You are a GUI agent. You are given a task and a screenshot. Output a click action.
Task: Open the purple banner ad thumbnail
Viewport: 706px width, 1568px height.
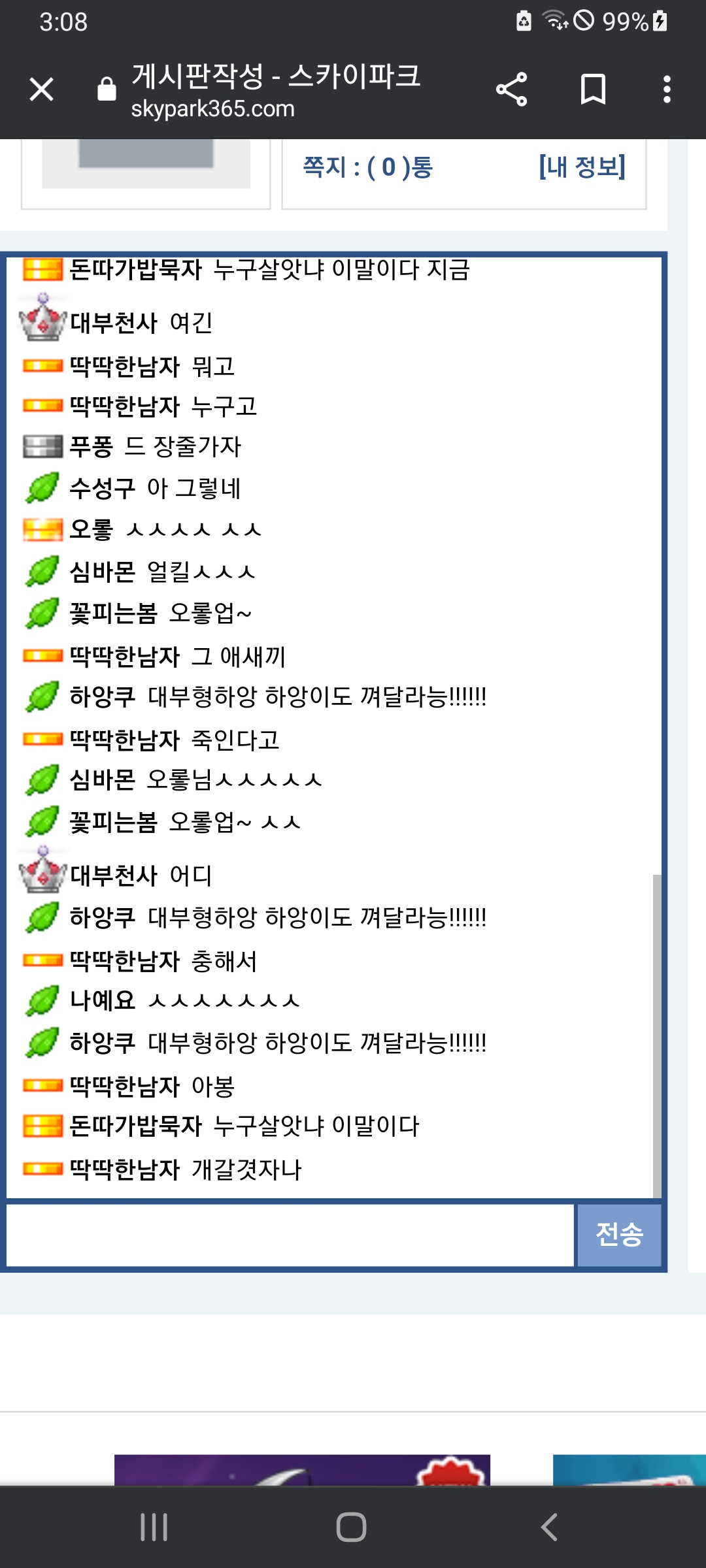pyautogui.click(x=302, y=1470)
